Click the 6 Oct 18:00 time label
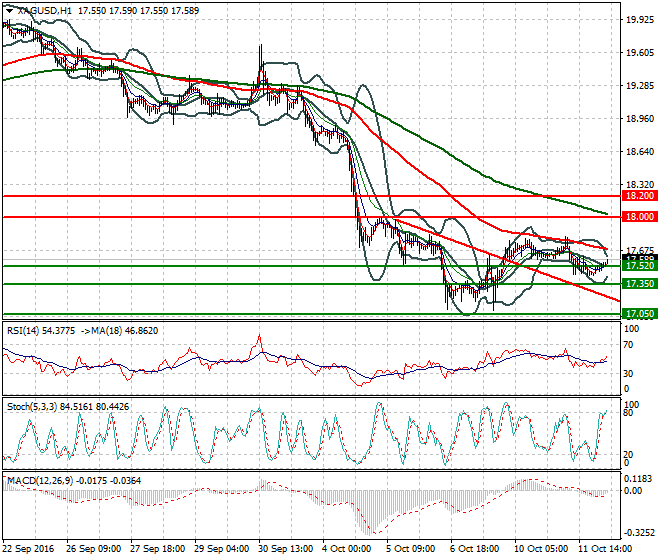Viewport: 660px width, 560px height. click(475, 549)
